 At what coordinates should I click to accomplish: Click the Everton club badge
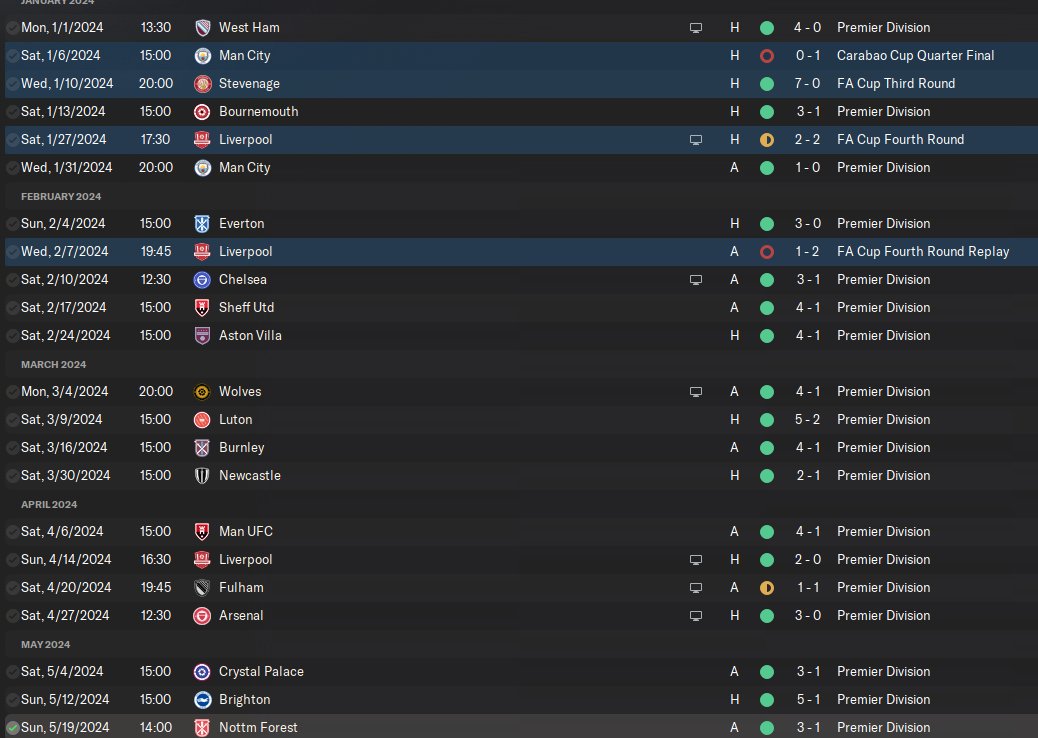click(202, 224)
